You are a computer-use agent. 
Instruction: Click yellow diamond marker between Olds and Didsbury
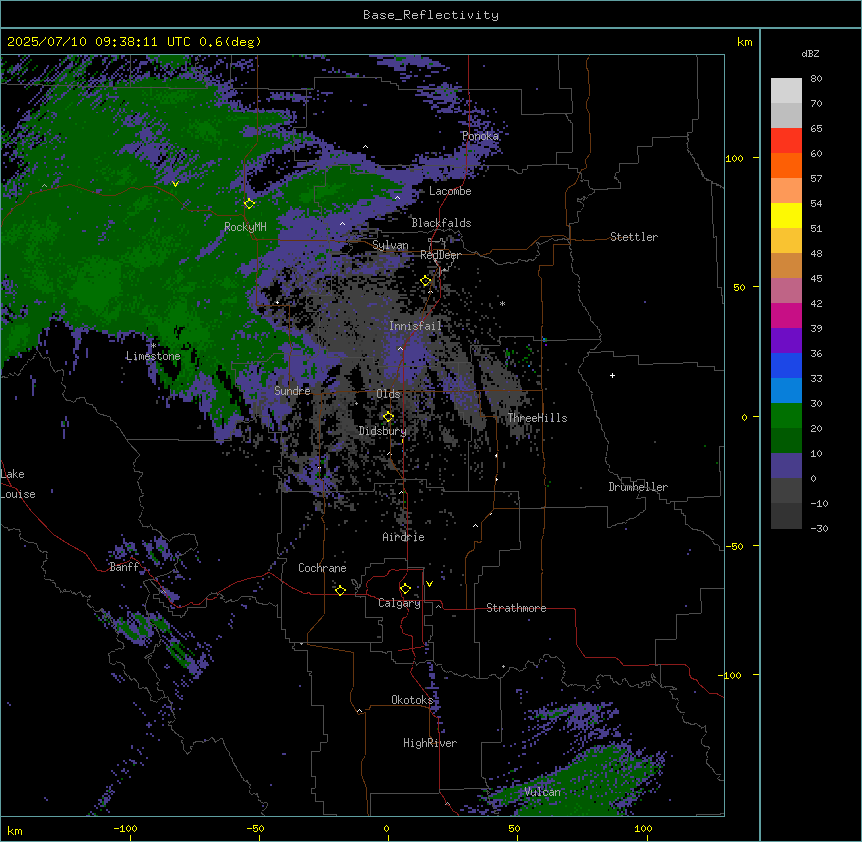click(x=388, y=417)
